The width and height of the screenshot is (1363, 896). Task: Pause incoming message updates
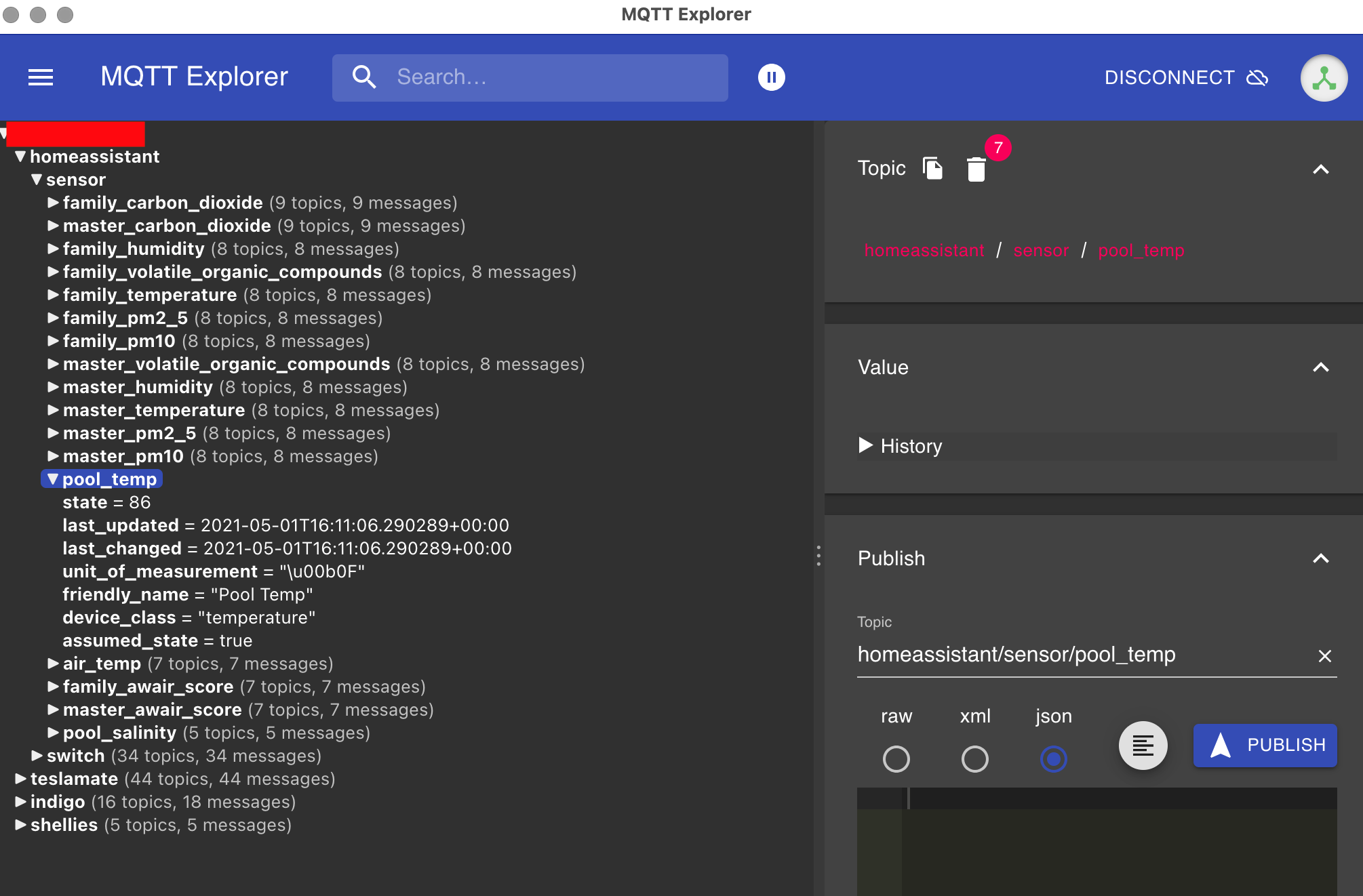[x=771, y=77]
